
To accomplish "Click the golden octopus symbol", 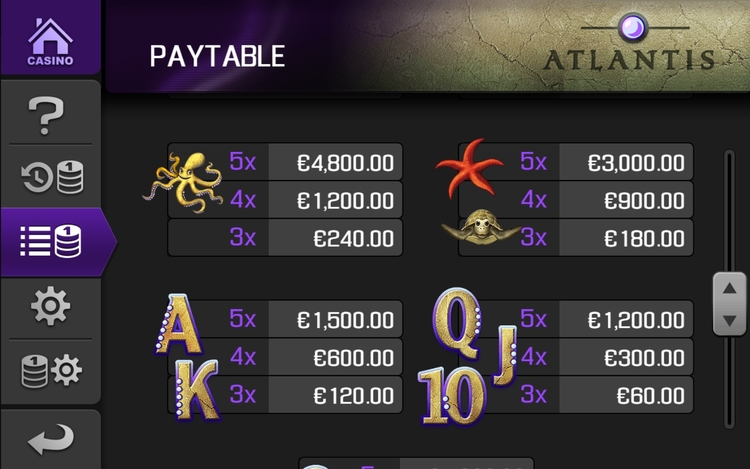I will click(186, 181).
